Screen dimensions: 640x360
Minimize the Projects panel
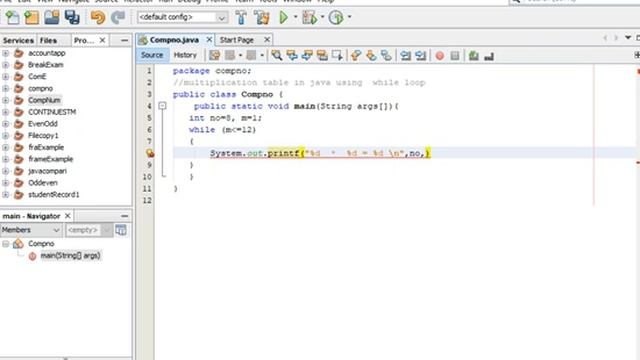[124, 40]
